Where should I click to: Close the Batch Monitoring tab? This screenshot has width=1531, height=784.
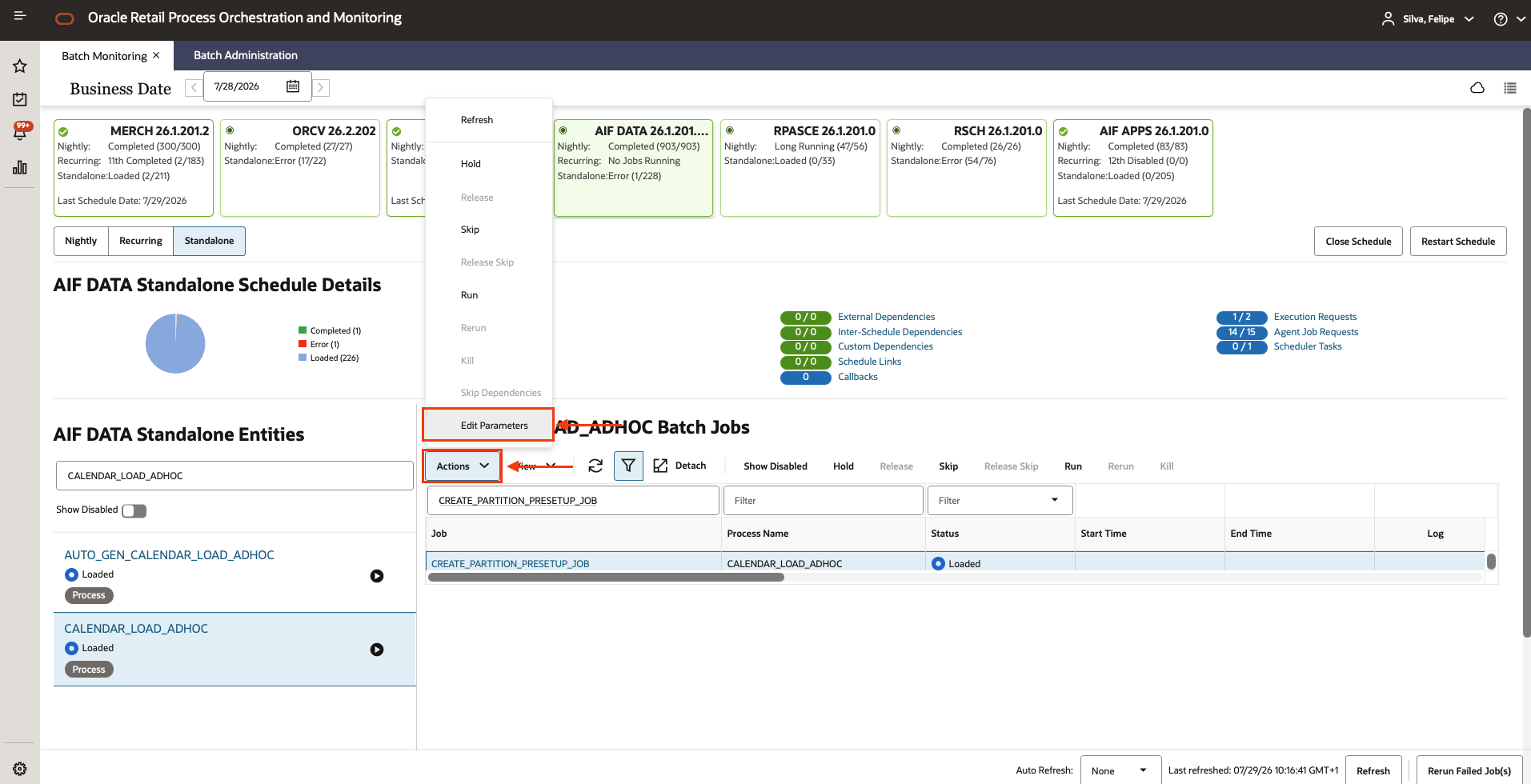point(156,55)
